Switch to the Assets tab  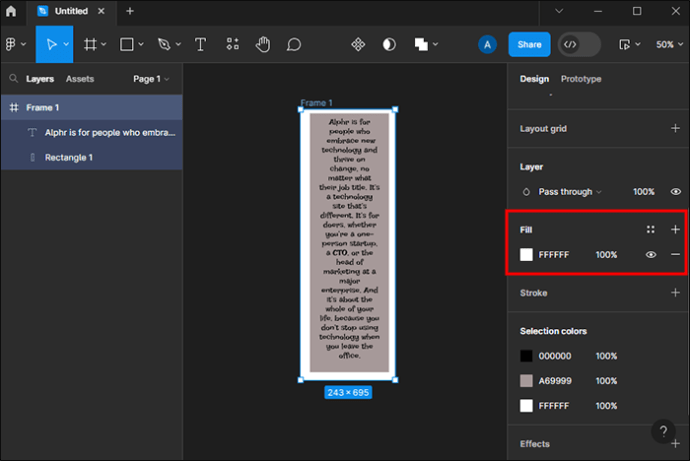tap(80, 79)
